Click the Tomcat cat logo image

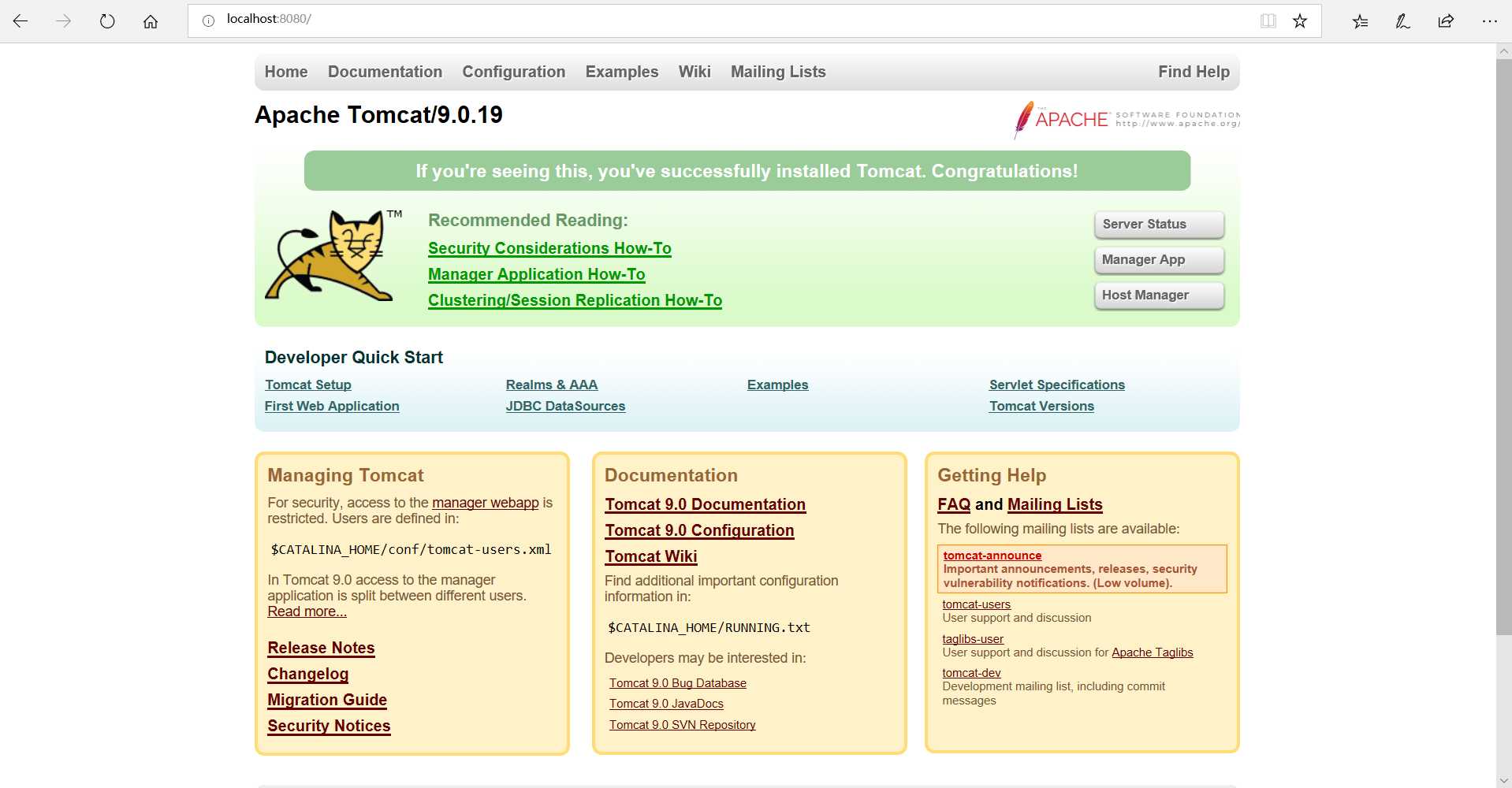pos(334,255)
